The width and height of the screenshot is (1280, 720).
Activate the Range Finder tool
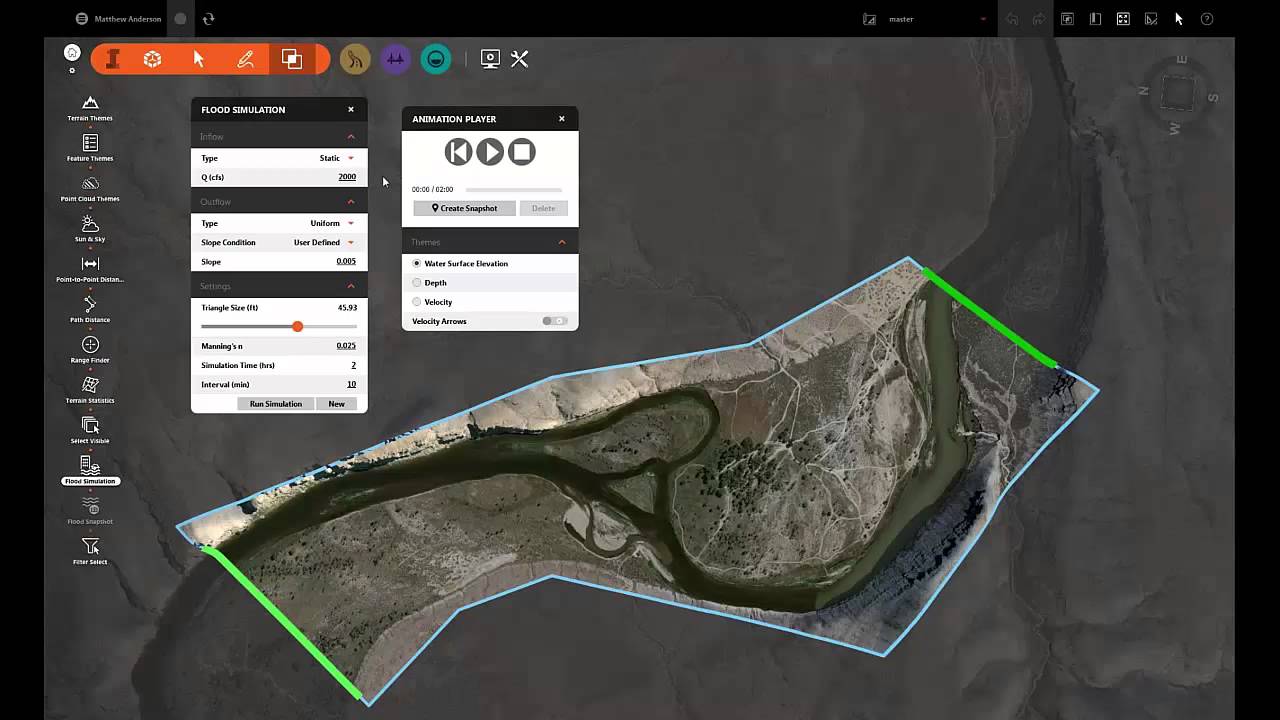point(90,350)
